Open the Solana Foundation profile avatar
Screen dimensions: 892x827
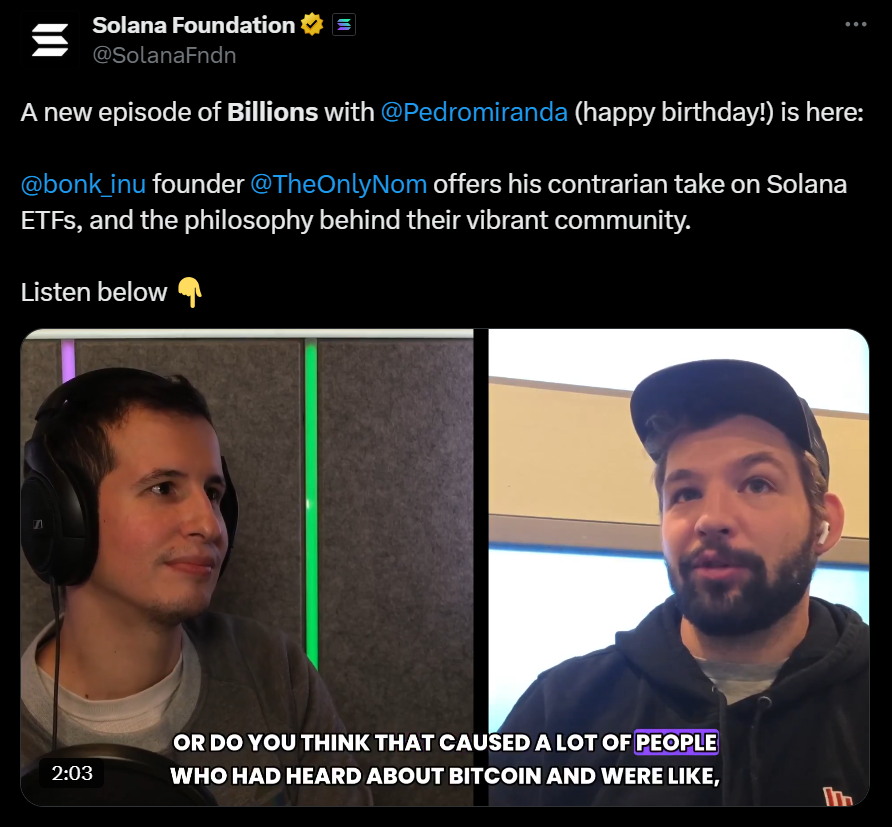point(50,40)
